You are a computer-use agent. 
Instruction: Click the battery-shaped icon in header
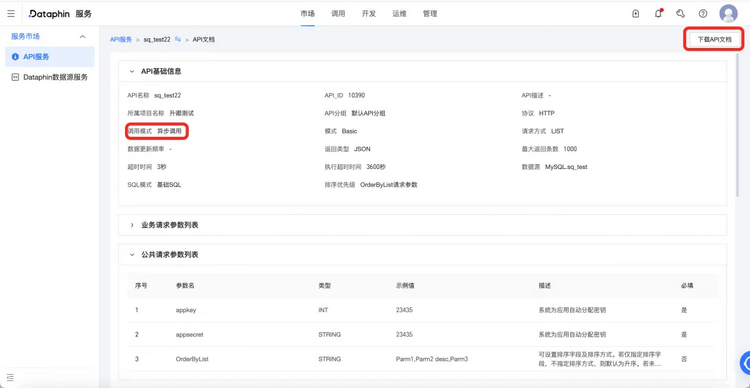[x=635, y=13]
